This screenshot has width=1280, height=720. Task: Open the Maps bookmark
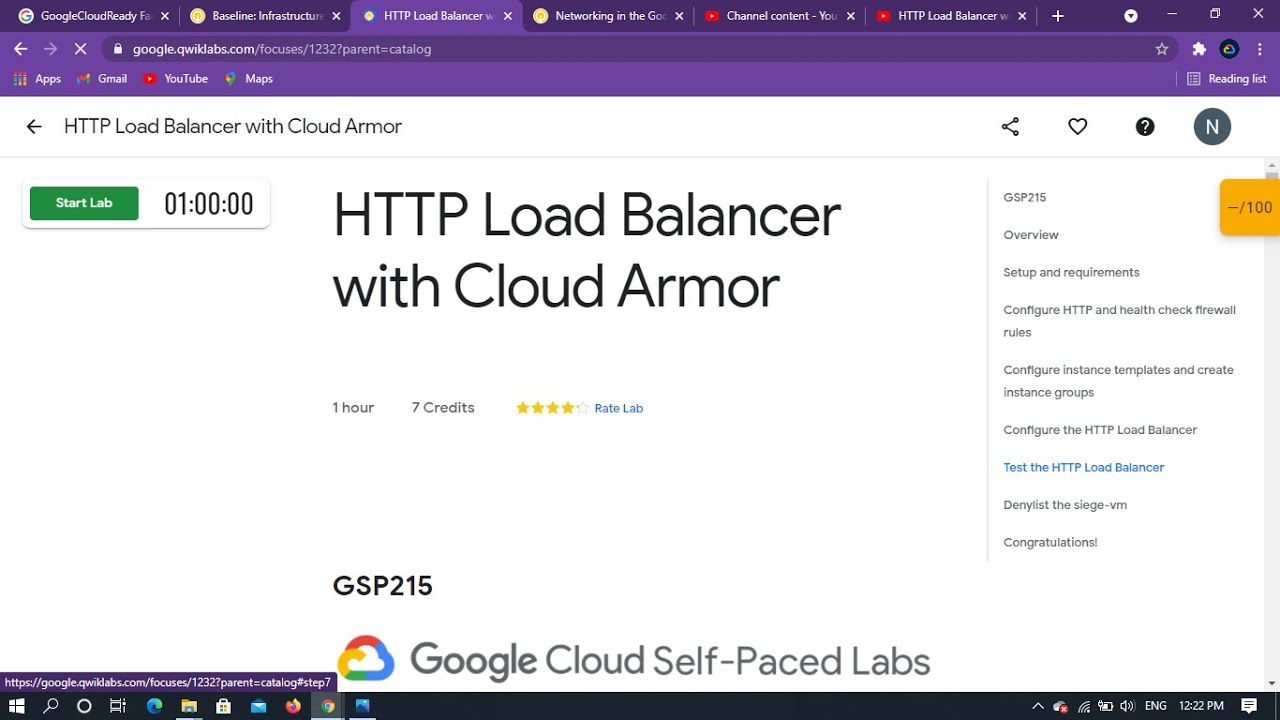[x=248, y=79]
